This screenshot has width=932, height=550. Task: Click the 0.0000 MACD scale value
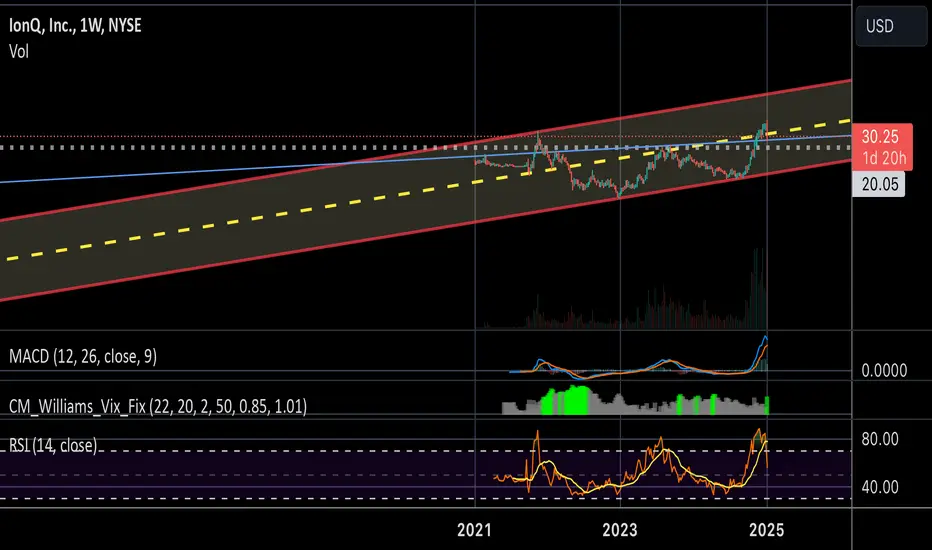point(884,370)
